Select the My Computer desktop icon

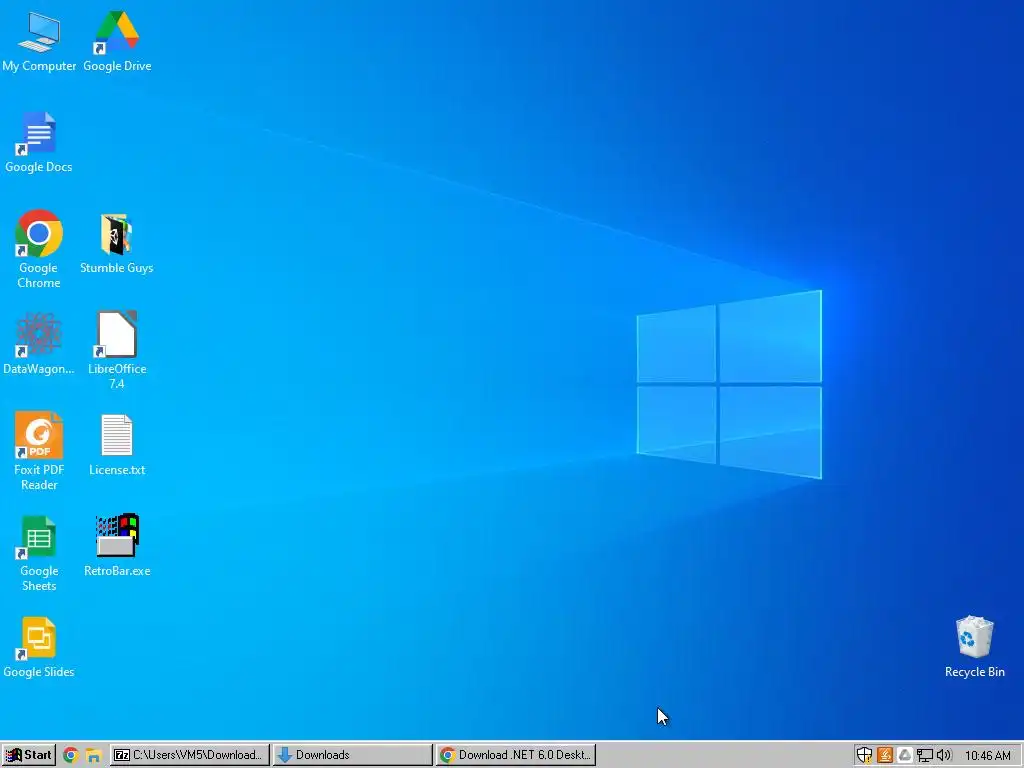click(x=39, y=41)
